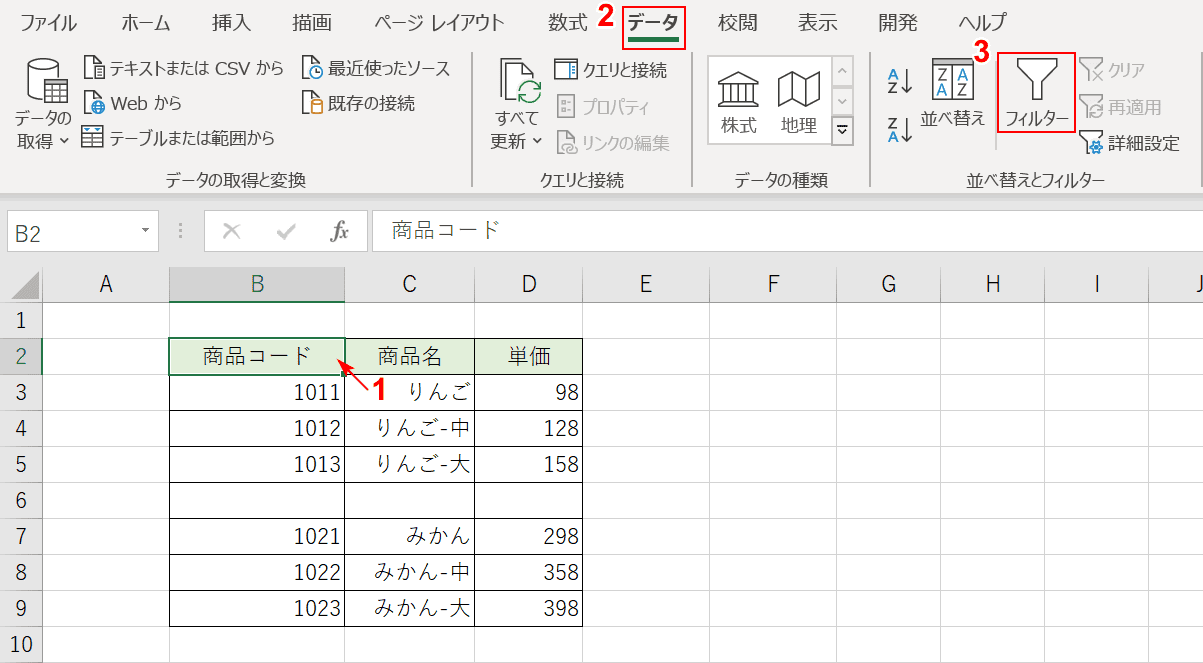1203x663 pixels.
Task: Switch to the 表示 tab
Action: pyautogui.click(x=818, y=23)
